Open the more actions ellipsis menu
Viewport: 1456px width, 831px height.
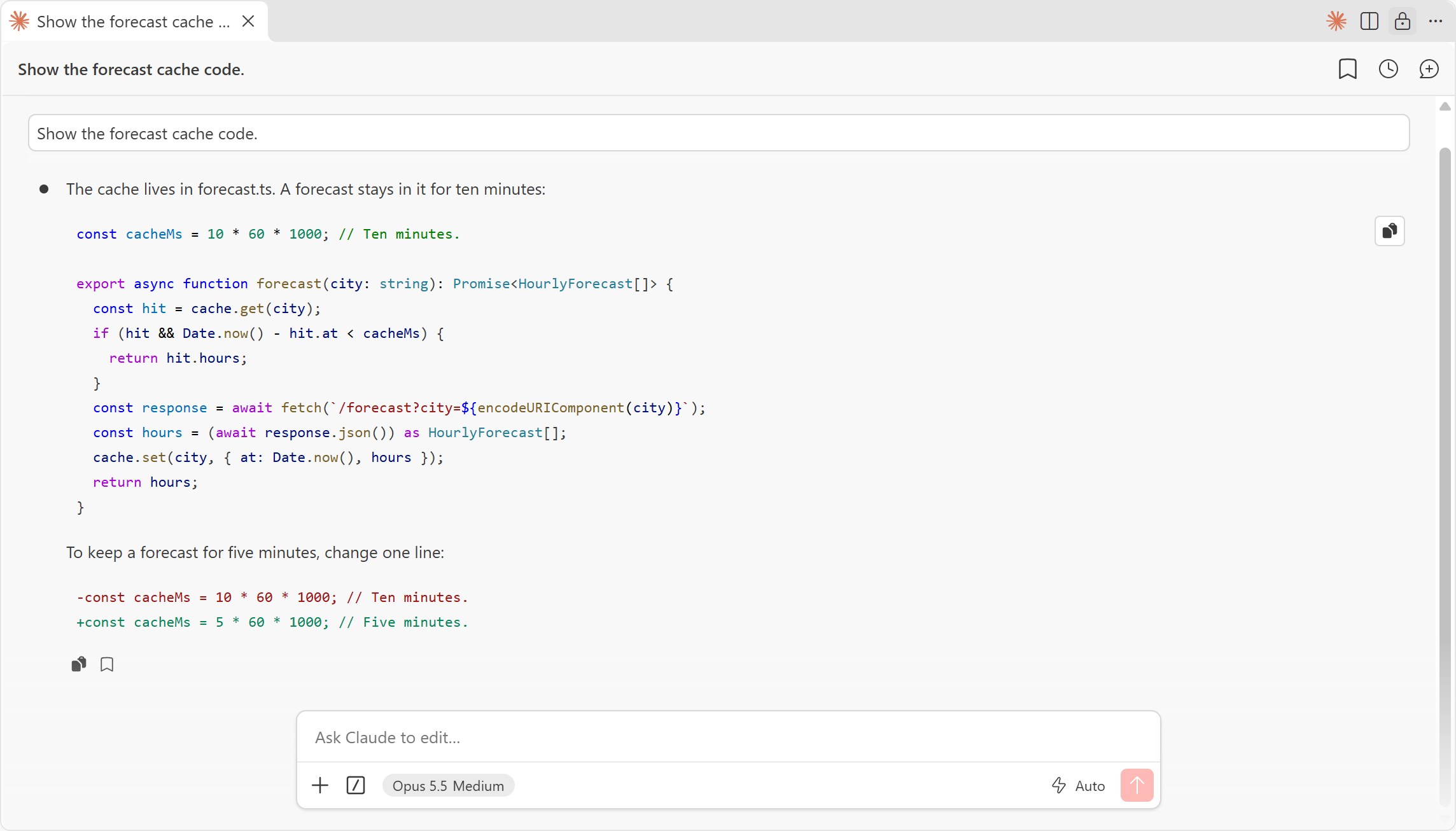coord(1436,21)
